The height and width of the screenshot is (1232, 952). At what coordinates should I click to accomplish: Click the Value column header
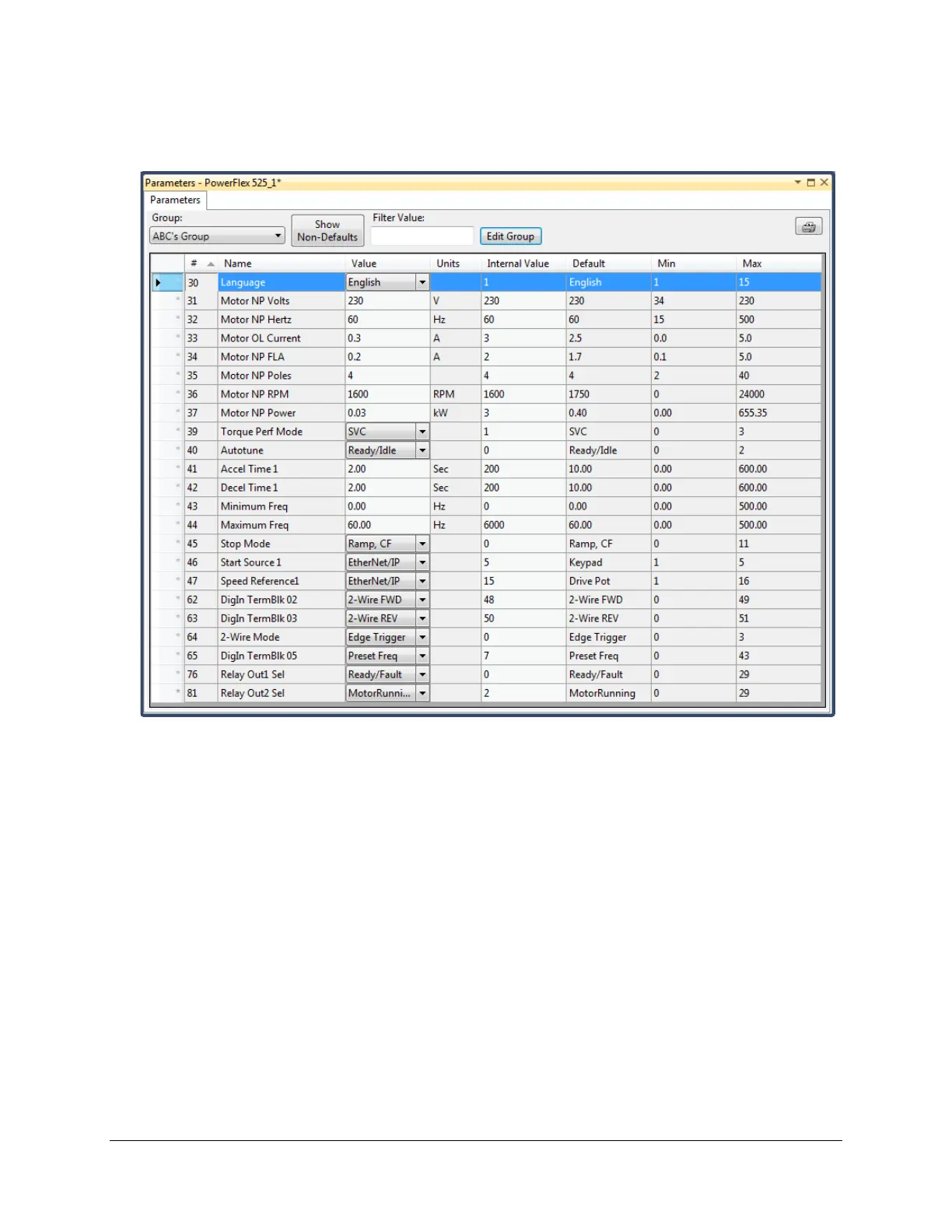(x=387, y=264)
